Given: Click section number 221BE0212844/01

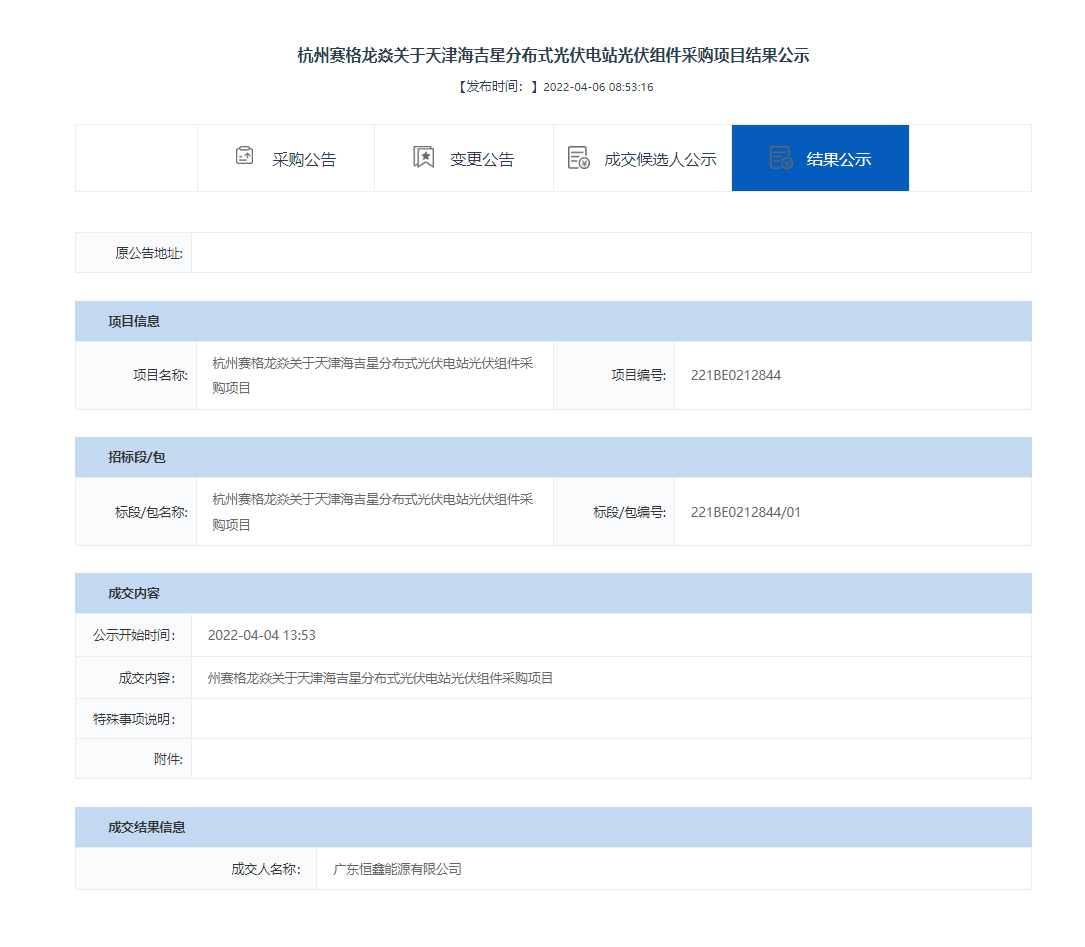Looking at the screenshot, I should [746, 512].
